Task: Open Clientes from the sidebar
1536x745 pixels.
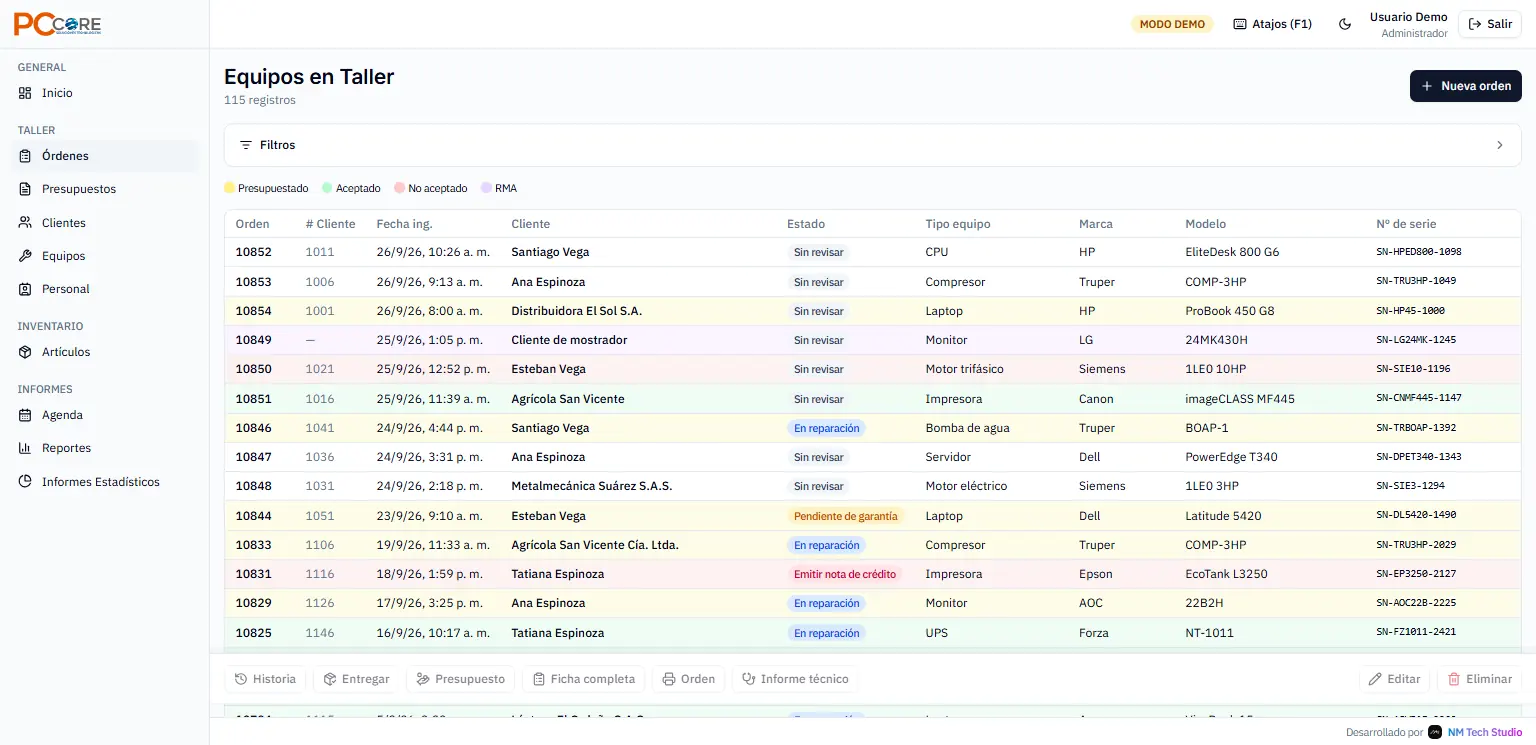Action: tap(104, 223)
